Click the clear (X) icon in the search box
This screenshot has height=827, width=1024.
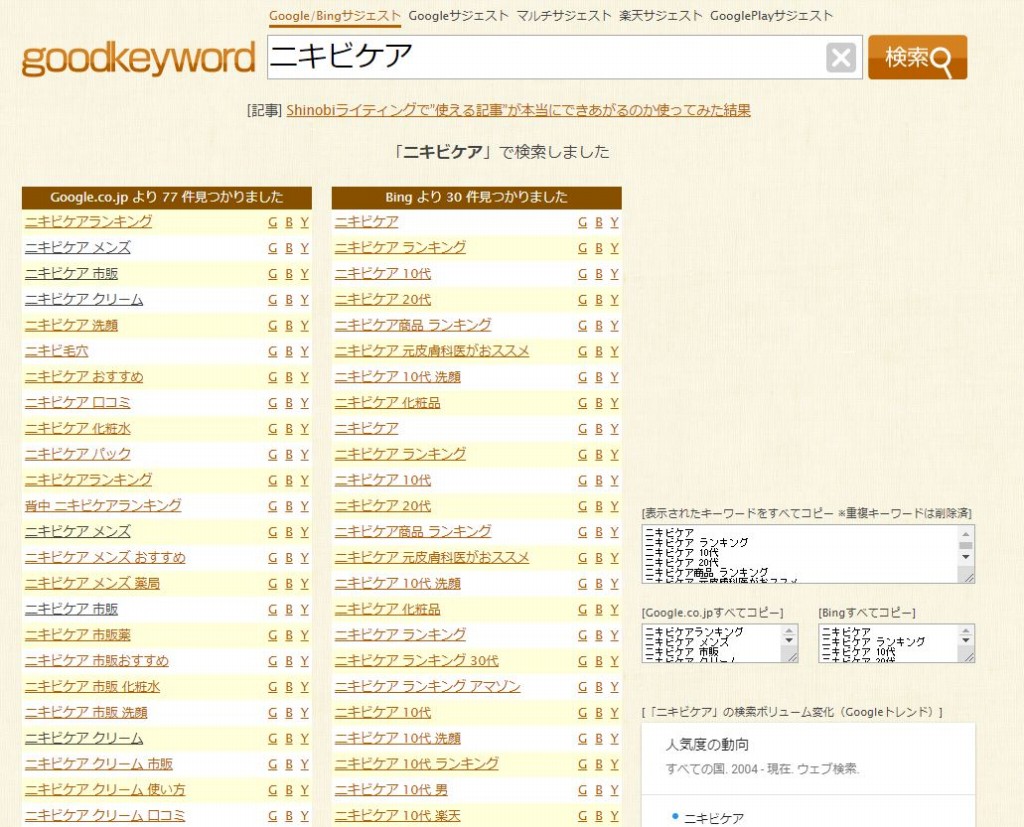tap(841, 57)
